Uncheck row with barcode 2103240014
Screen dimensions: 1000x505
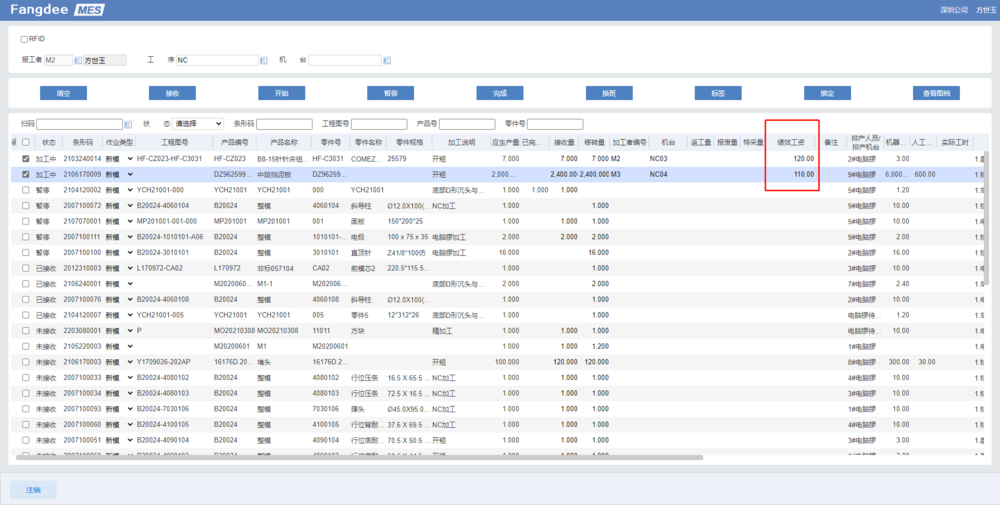(26, 158)
